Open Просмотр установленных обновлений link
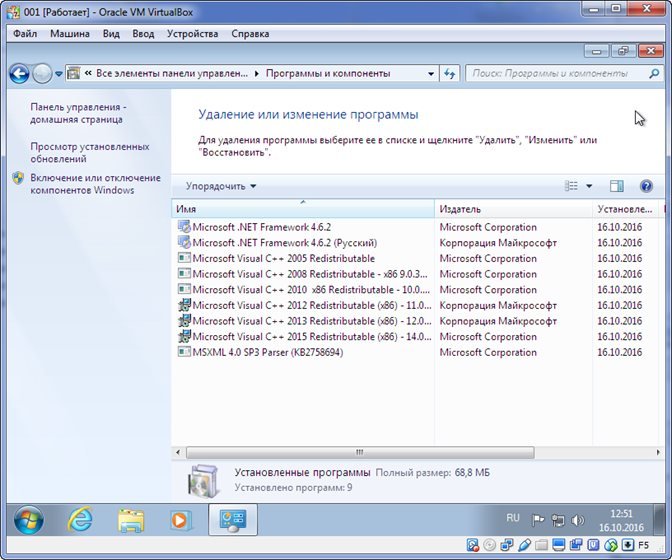672x560 pixels. (x=90, y=153)
